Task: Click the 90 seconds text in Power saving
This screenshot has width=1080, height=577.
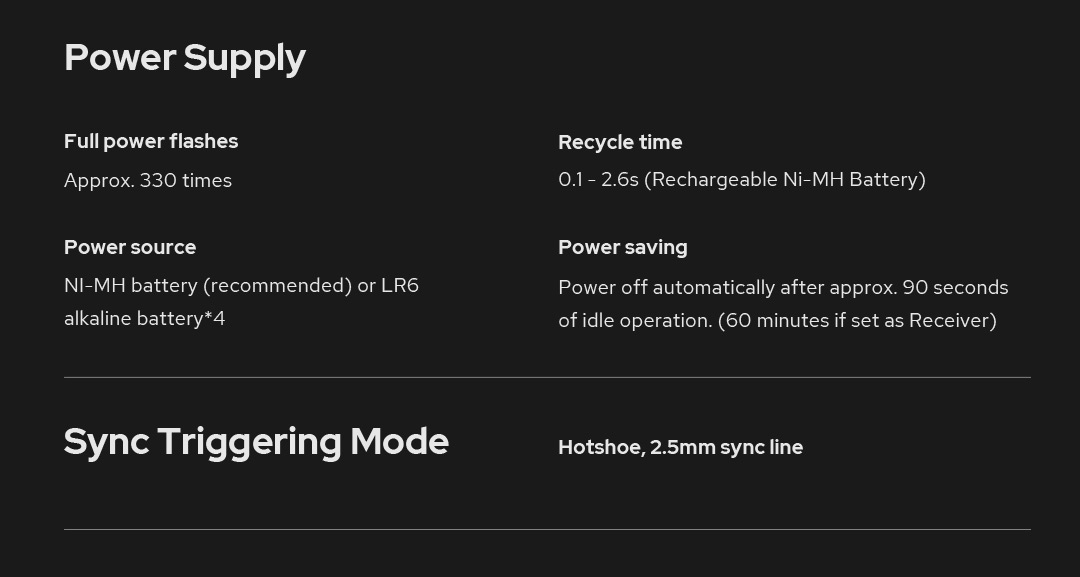Action: [955, 288]
